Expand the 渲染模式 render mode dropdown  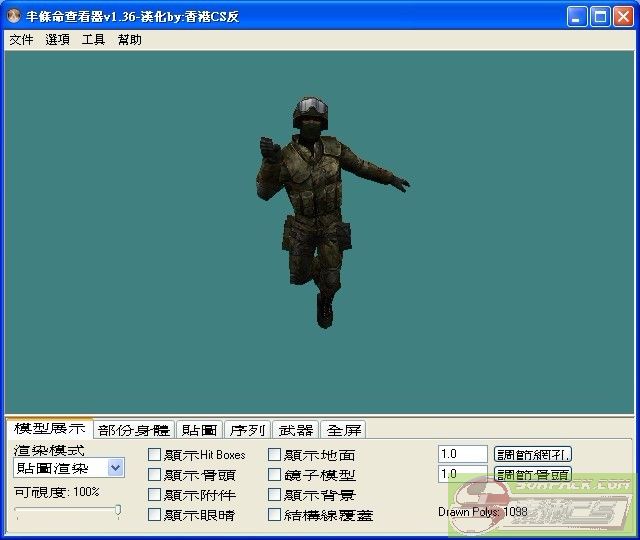pyautogui.click(x=115, y=468)
